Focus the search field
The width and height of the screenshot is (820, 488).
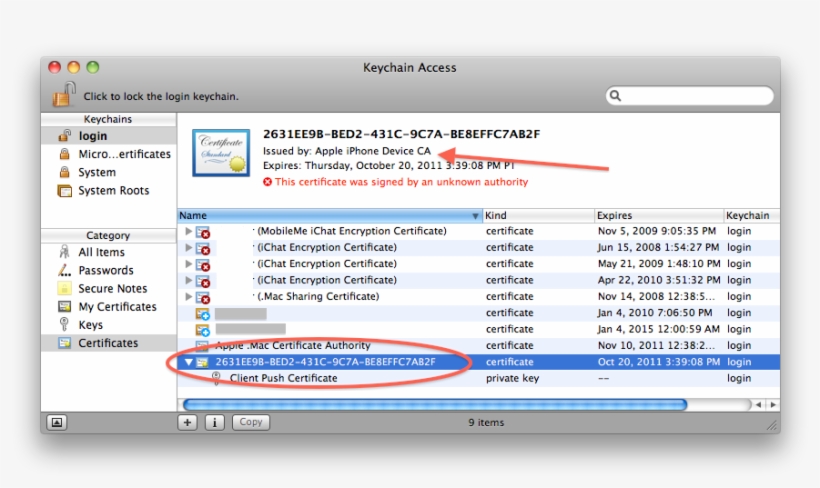pyautogui.click(x=689, y=96)
